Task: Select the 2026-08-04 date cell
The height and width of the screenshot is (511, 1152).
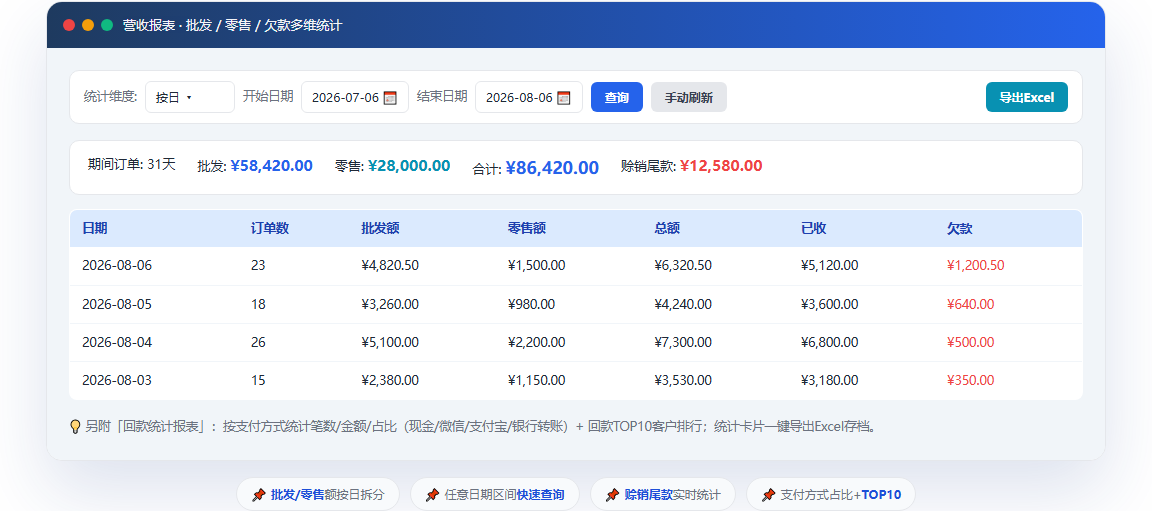Action: tap(117, 342)
